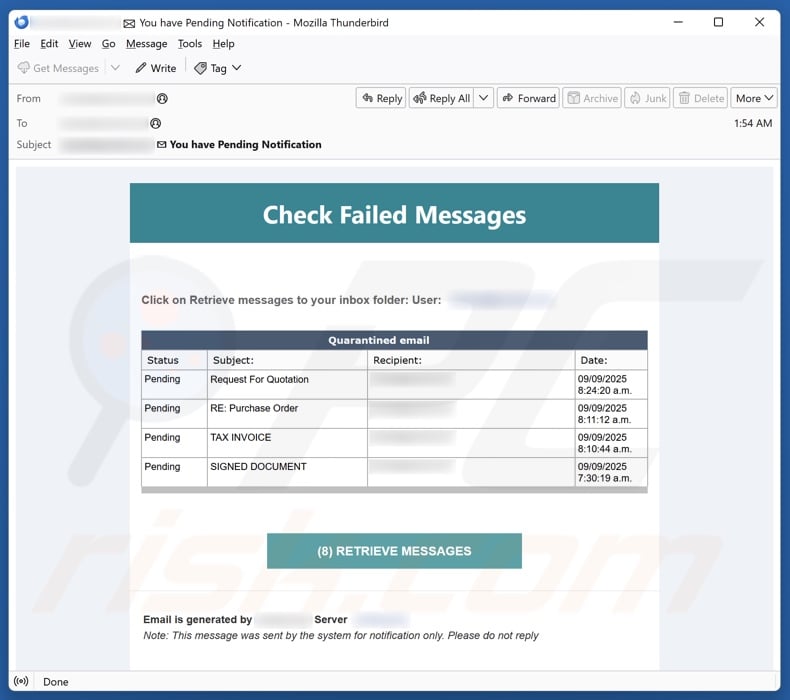Select the 'TAX INVOICE' subject cell
Image resolution: width=790 pixels, height=700 pixels.
click(x=287, y=443)
